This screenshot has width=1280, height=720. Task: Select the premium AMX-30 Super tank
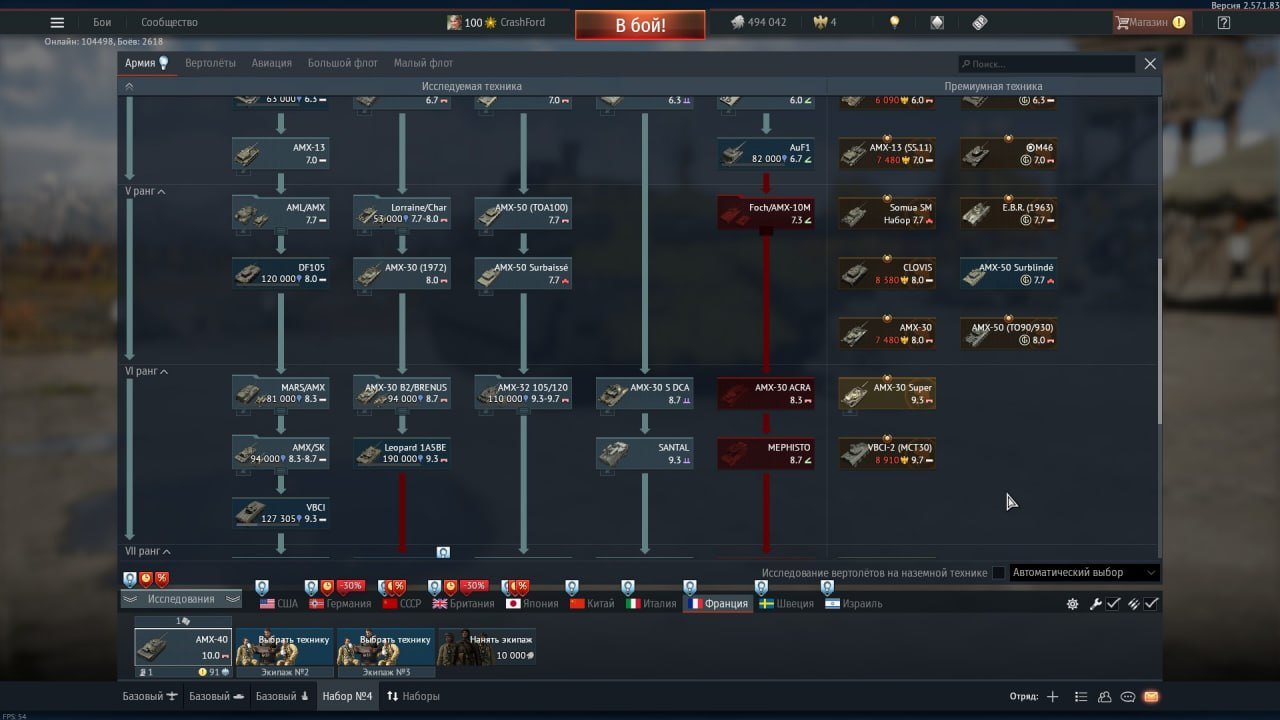[x=887, y=394]
